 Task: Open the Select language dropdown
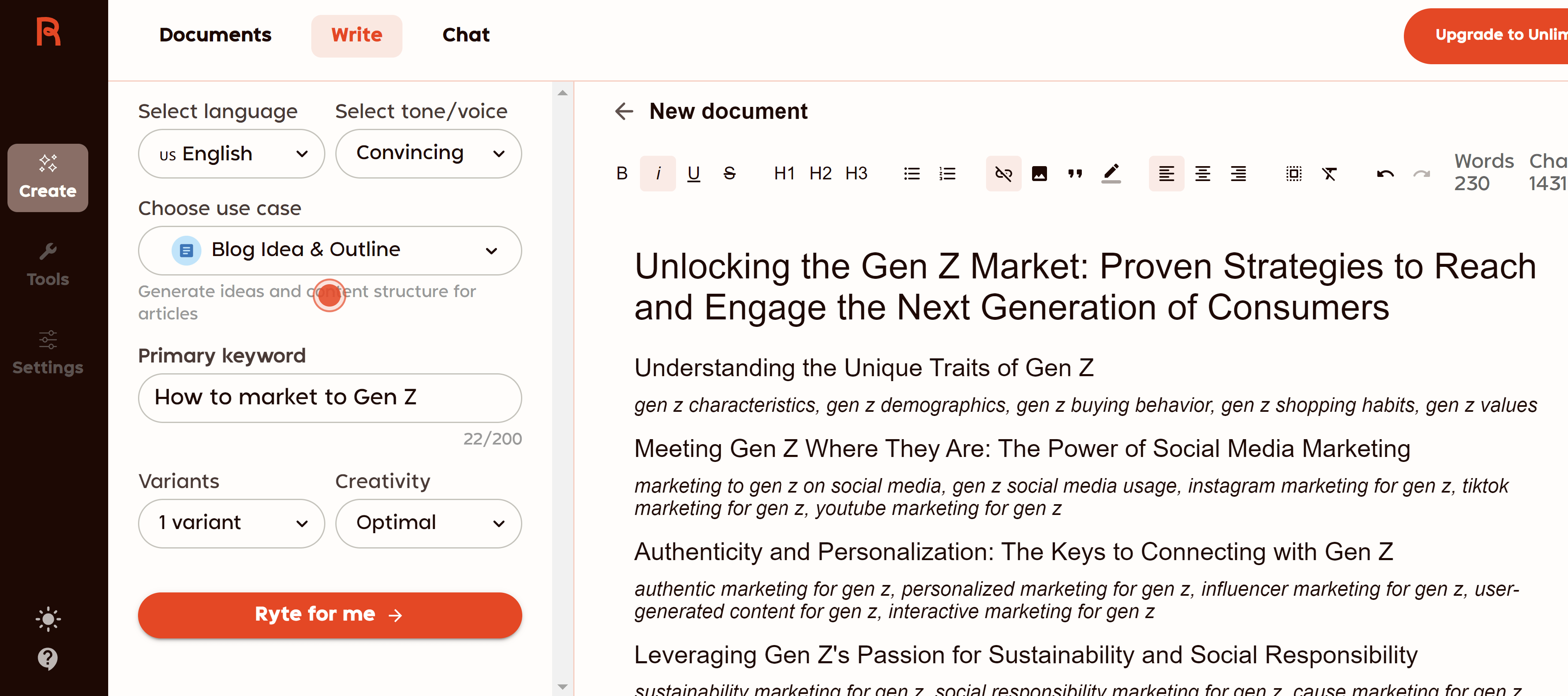[x=231, y=154]
